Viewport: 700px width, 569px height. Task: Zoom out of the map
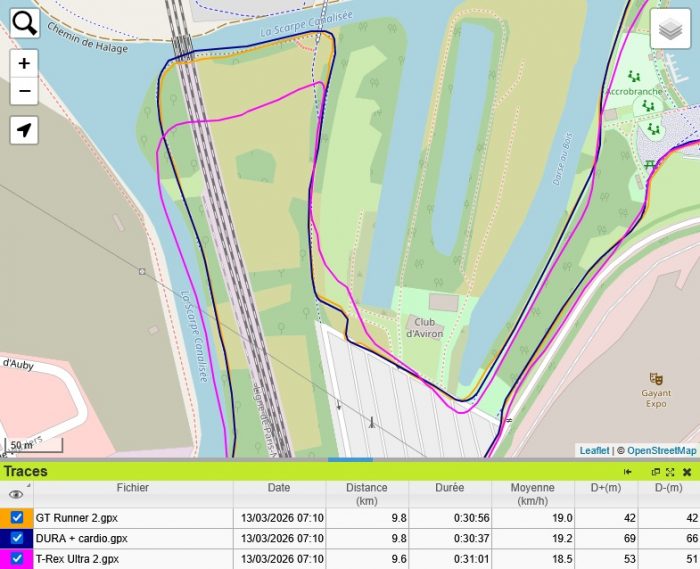tap(24, 91)
